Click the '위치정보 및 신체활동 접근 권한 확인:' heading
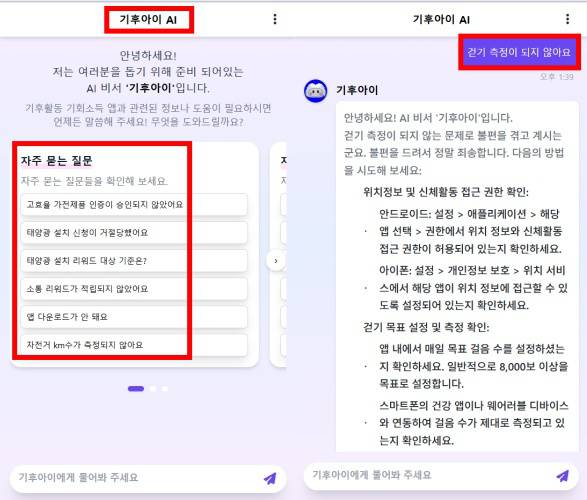Image resolution: width=587 pixels, height=500 pixels. point(446,192)
